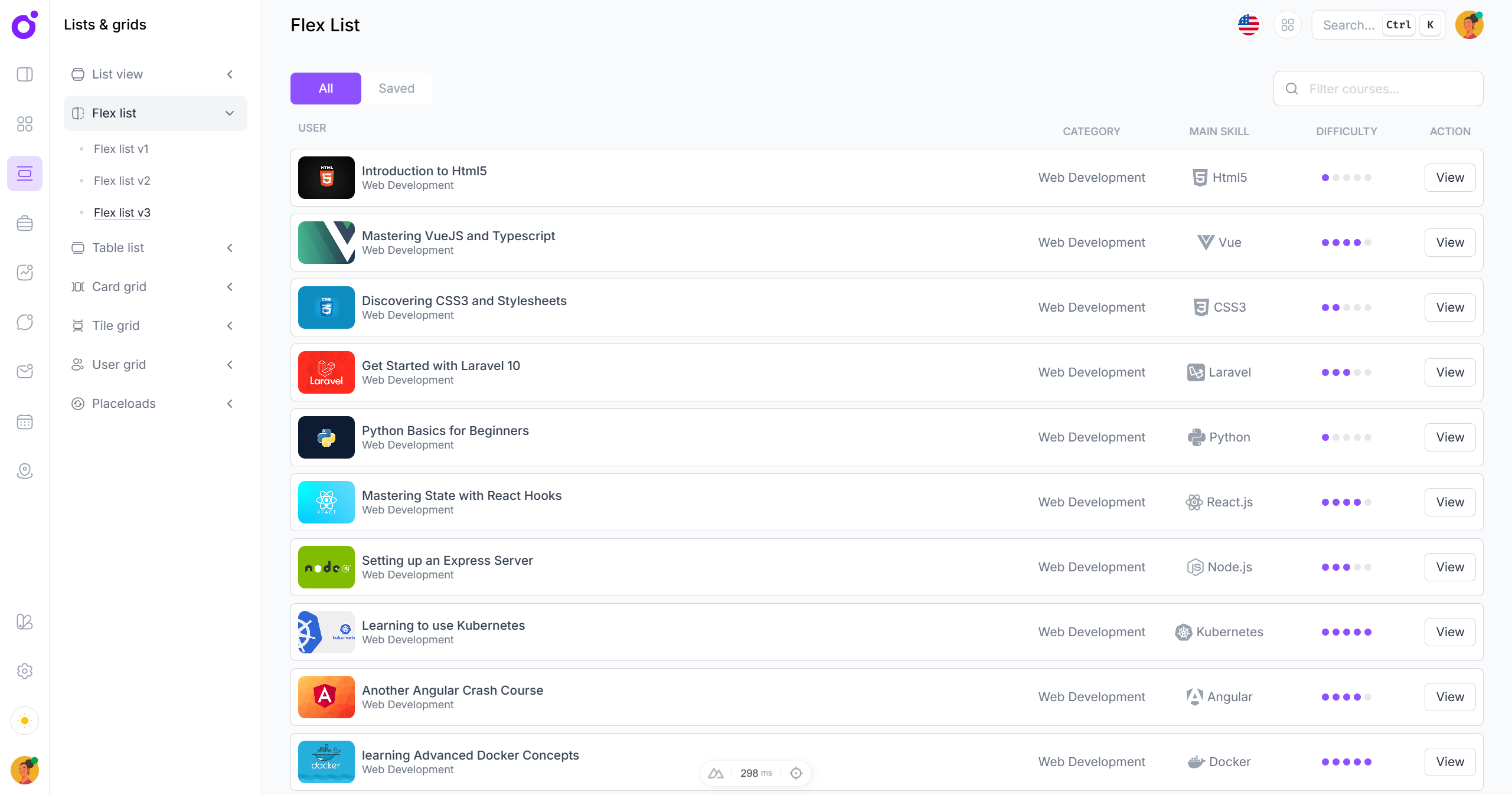1512x795 pixels.
Task: Click the settings gear in left rail
Action: (25, 671)
